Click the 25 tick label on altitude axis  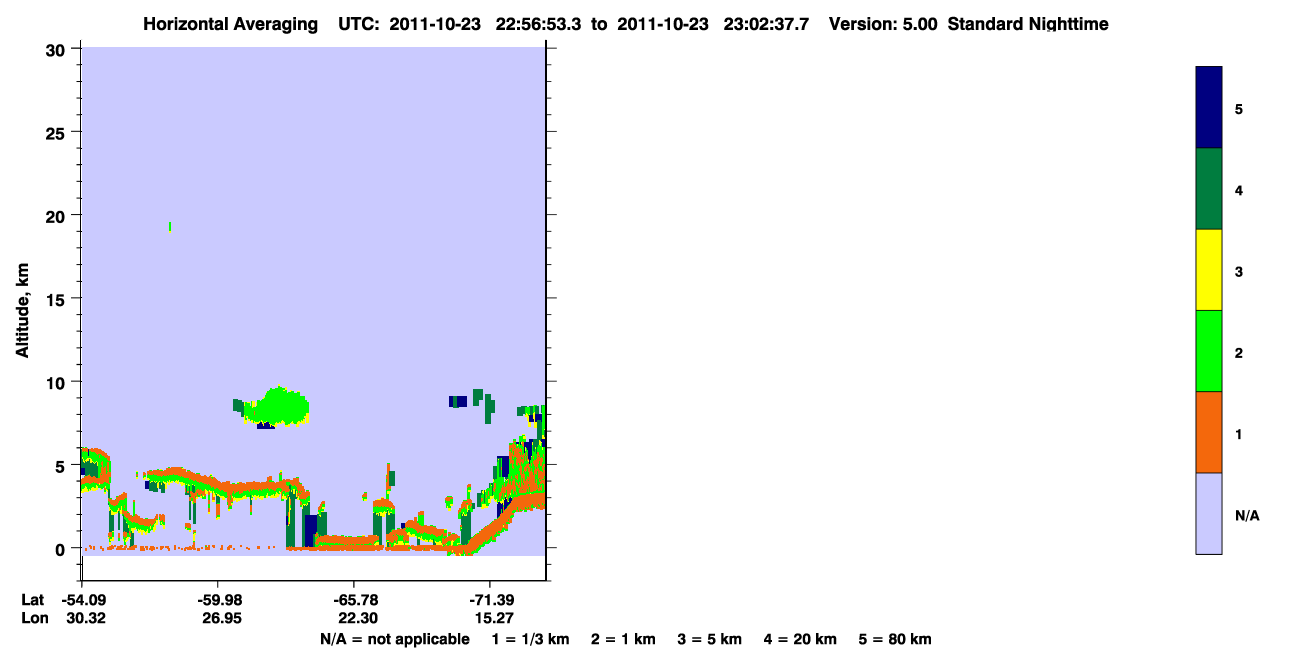coord(58,132)
